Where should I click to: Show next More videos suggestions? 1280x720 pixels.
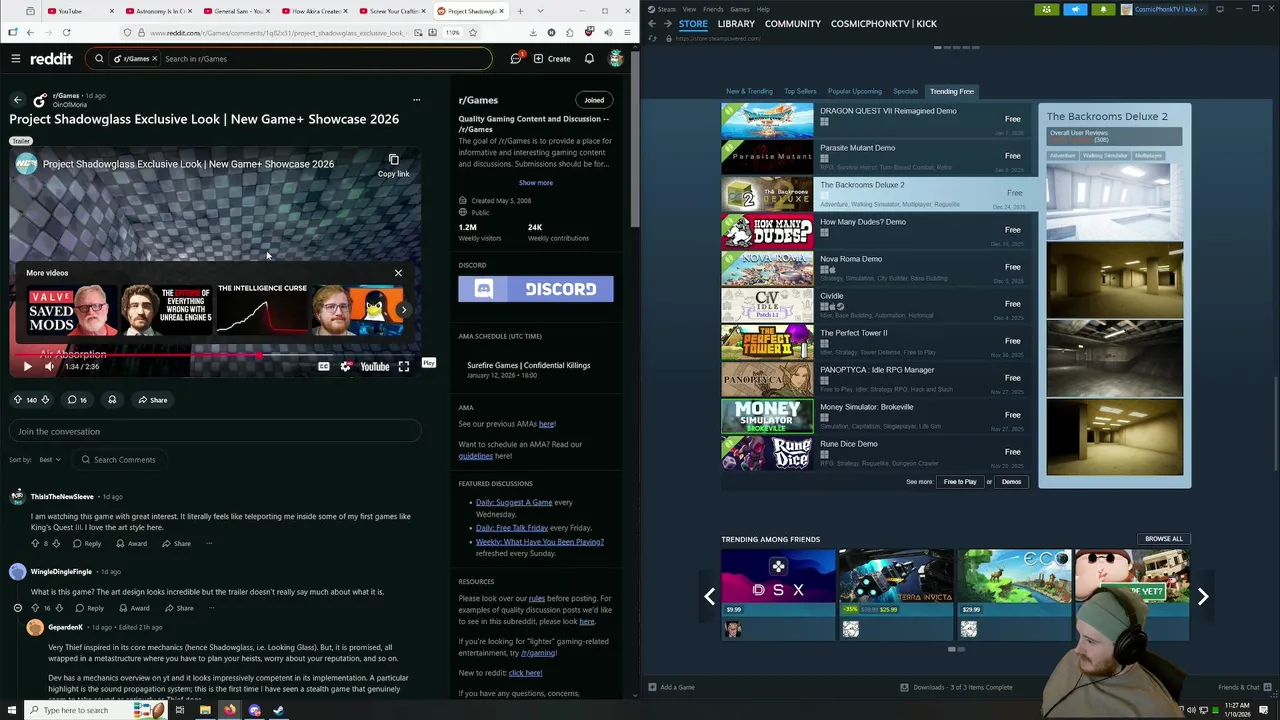click(404, 310)
